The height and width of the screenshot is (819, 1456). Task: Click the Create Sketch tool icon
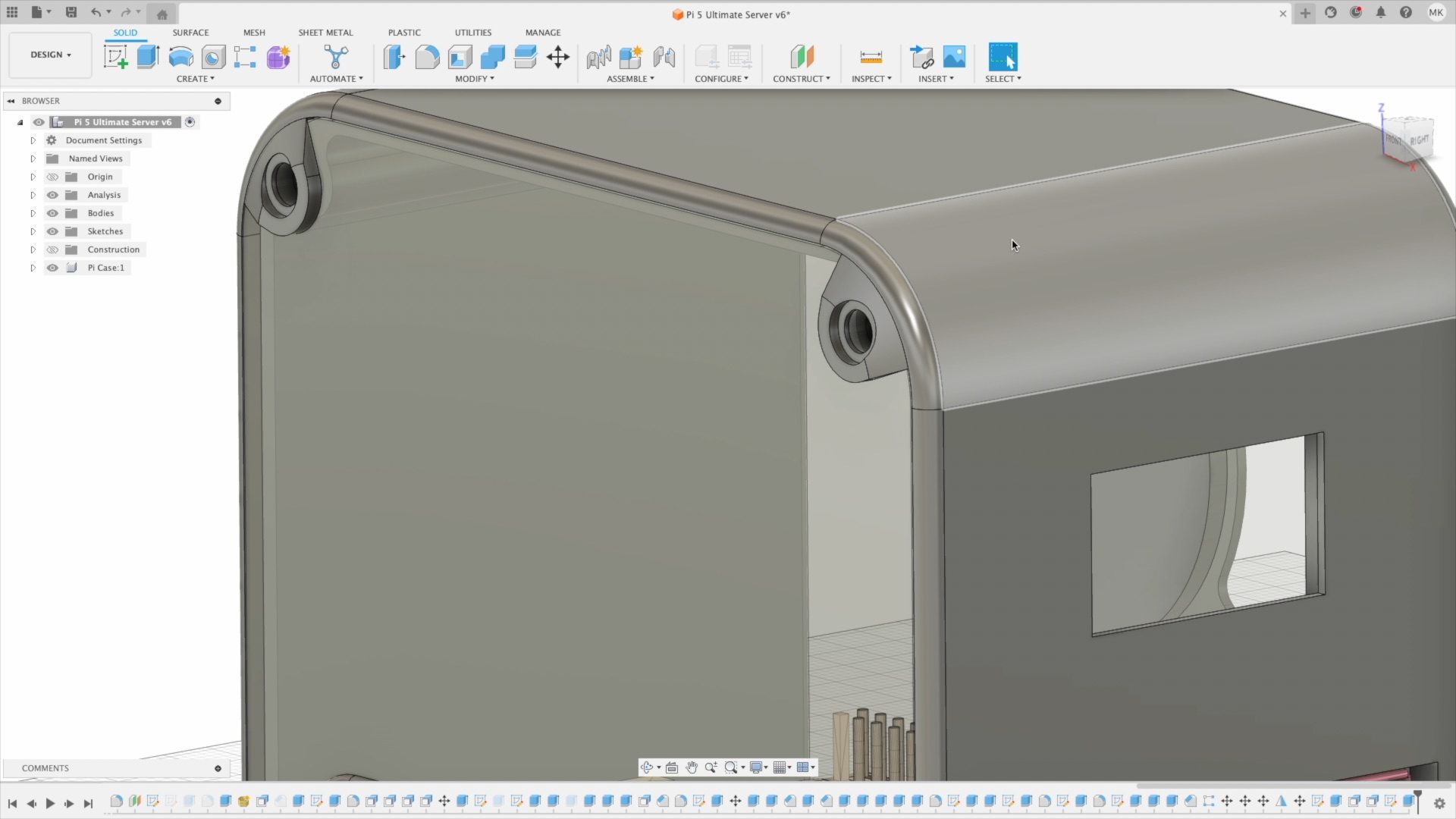[115, 57]
